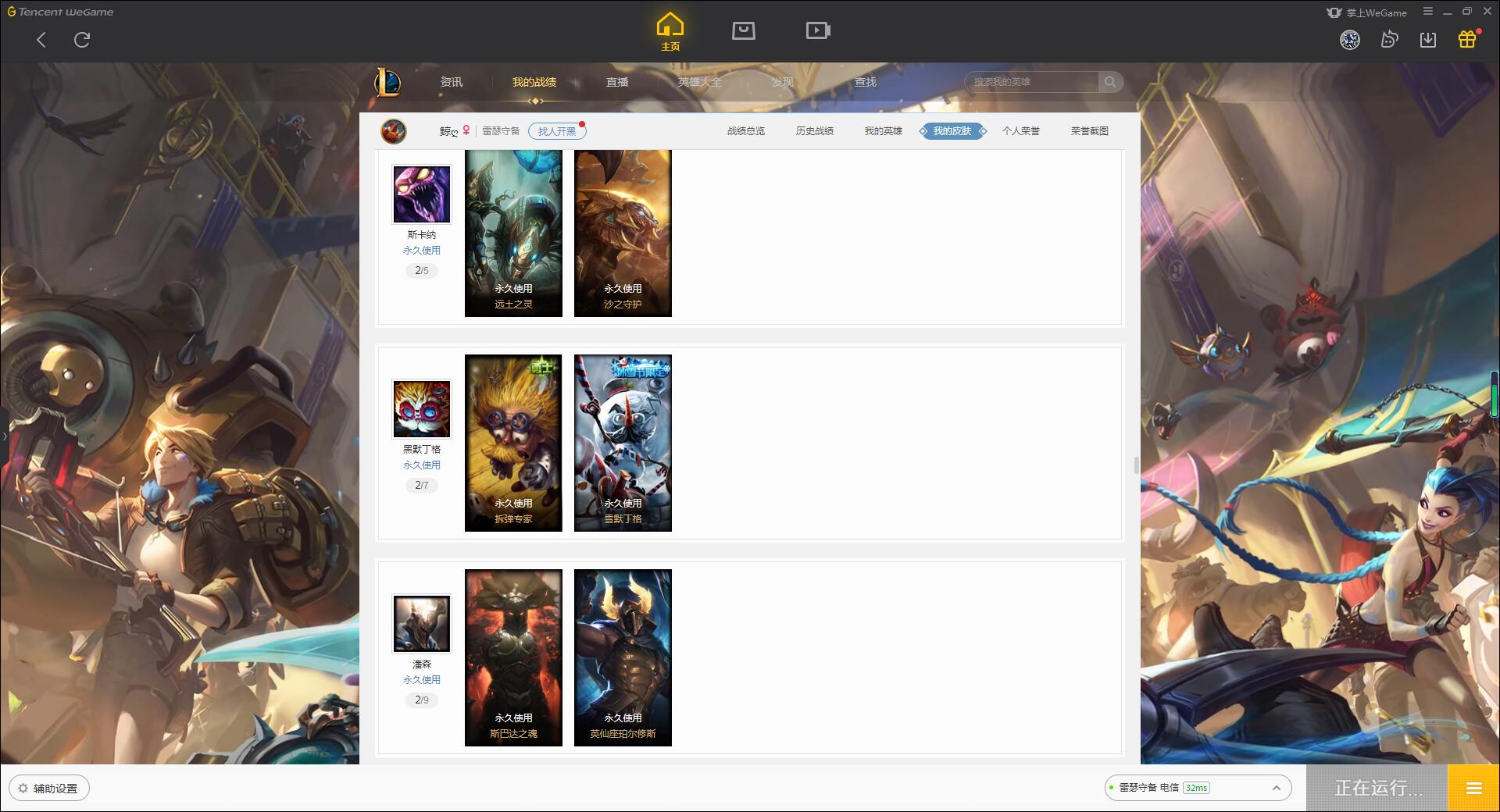Viewport: 1500px width, 812px height.
Task: Open the 荣誉截图 sub-tab
Action: (1090, 131)
